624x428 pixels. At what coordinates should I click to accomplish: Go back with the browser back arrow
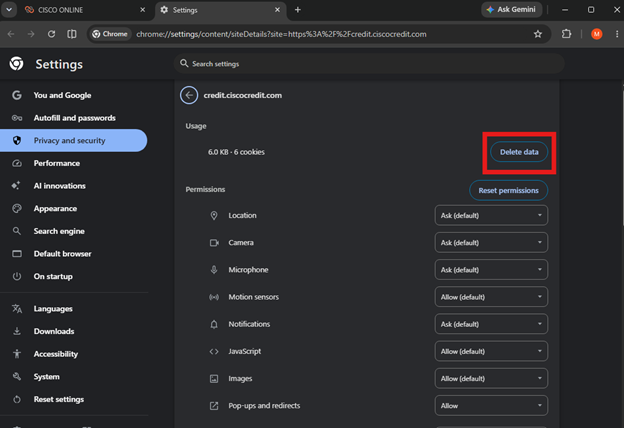11,34
